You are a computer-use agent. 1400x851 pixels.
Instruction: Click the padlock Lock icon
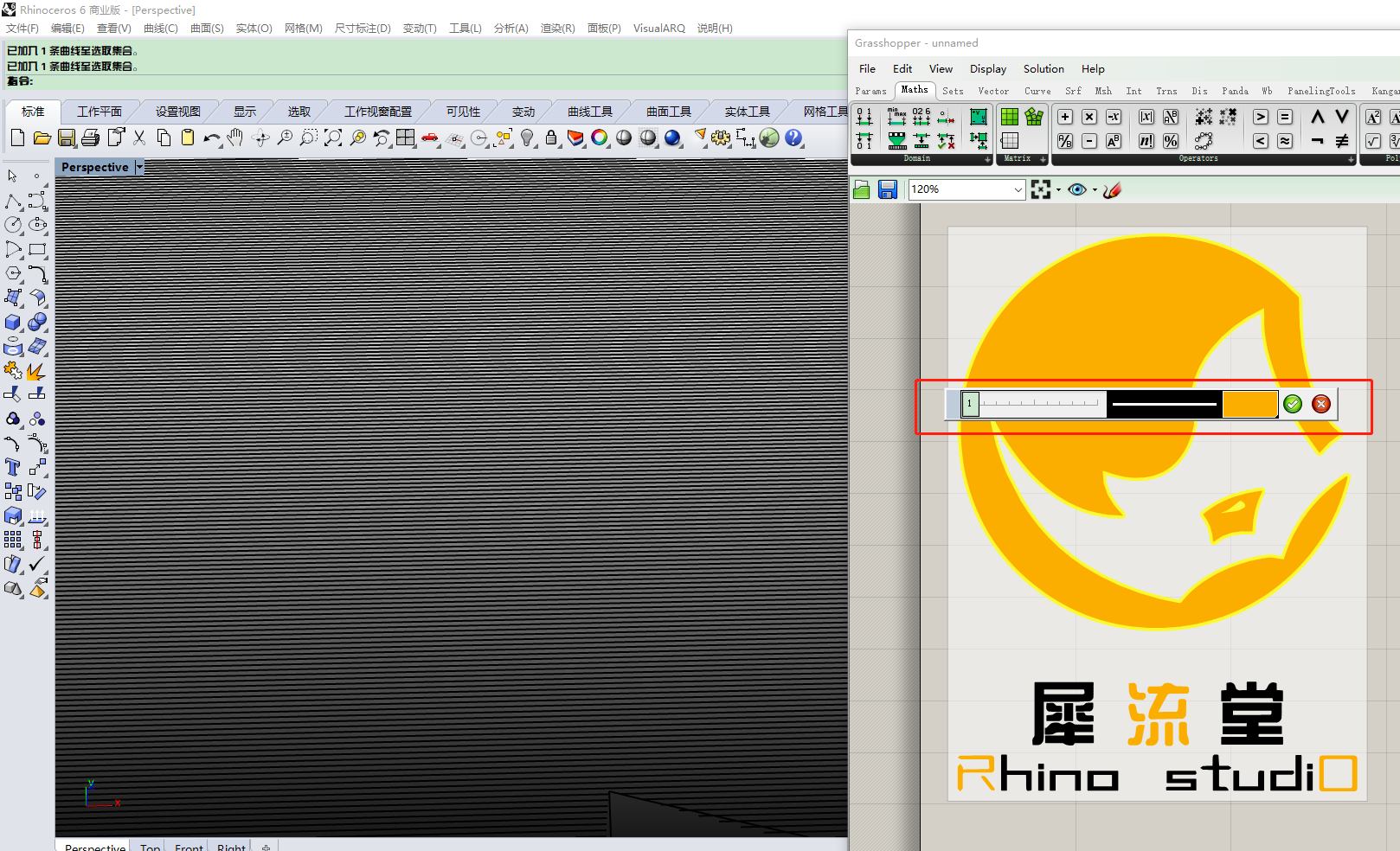[x=551, y=138]
